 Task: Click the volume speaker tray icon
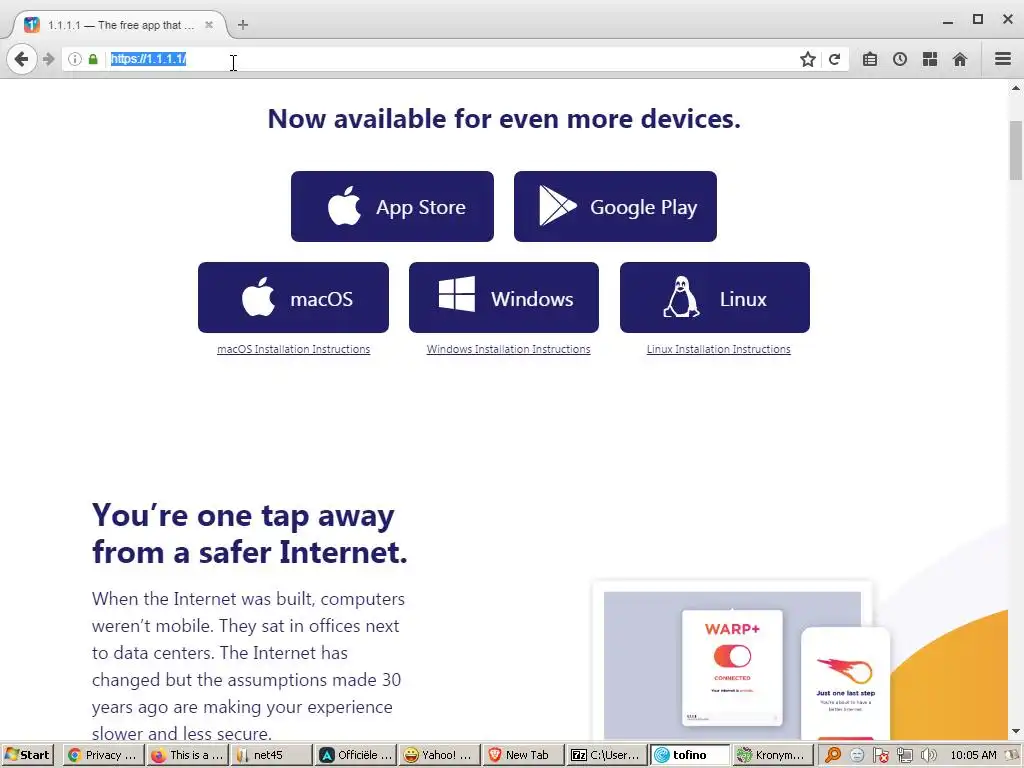[x=929, y=755]
